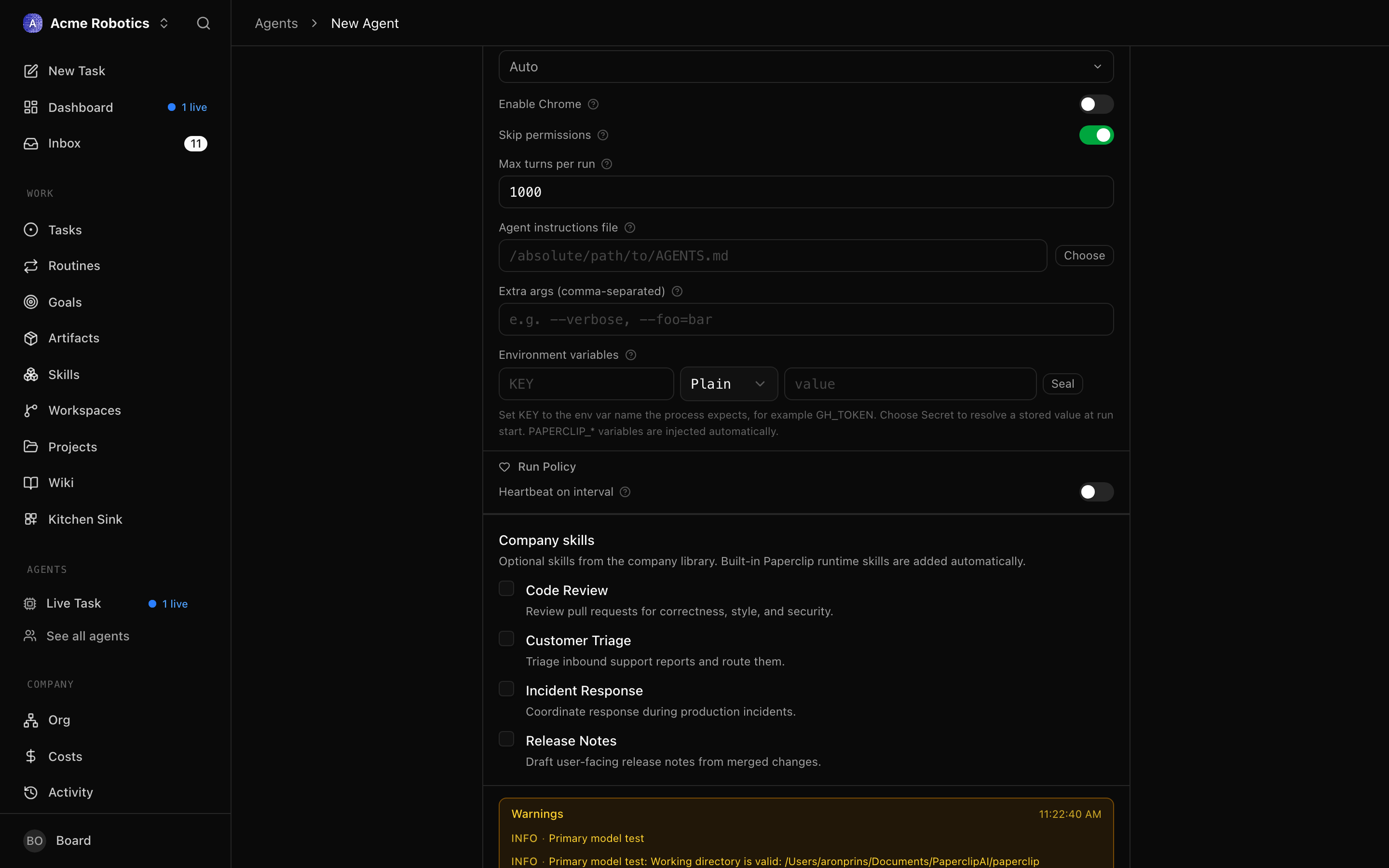Open search with the magnifier icon
The width and height of the screenshot is (1389, 868).
203,23
